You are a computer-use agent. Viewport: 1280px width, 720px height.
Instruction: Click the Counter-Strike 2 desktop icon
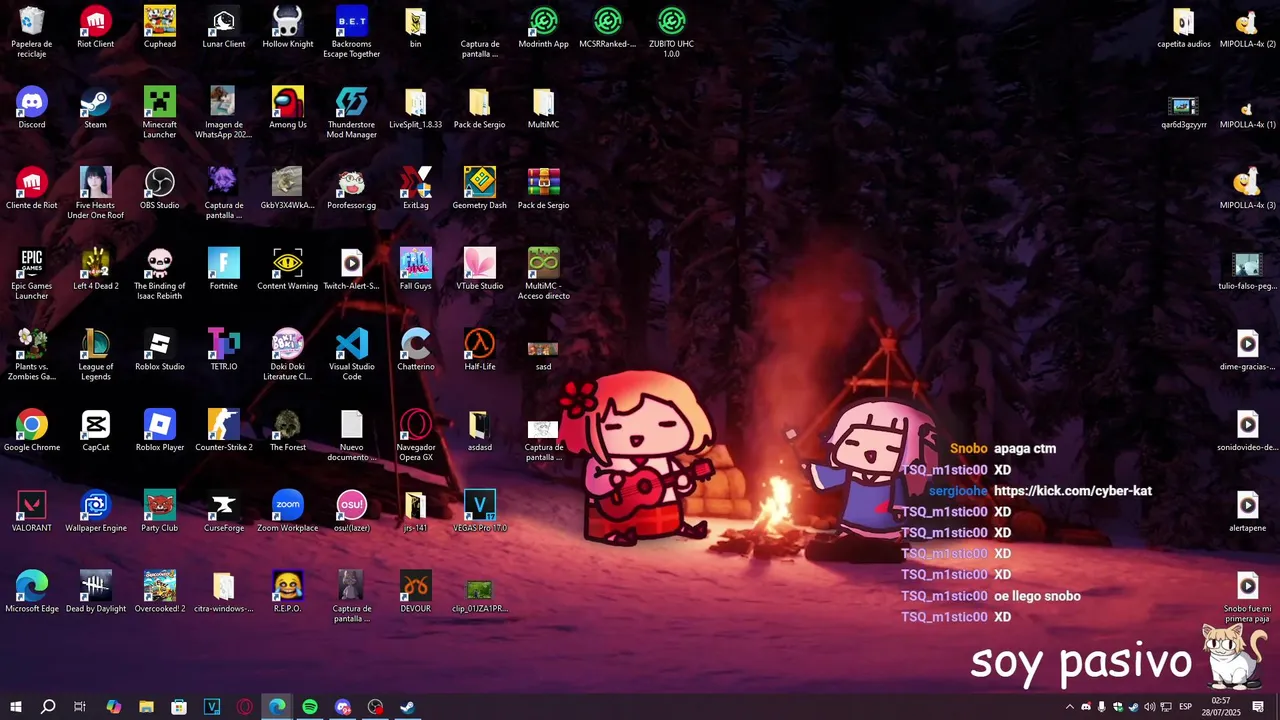click(224, 431)
